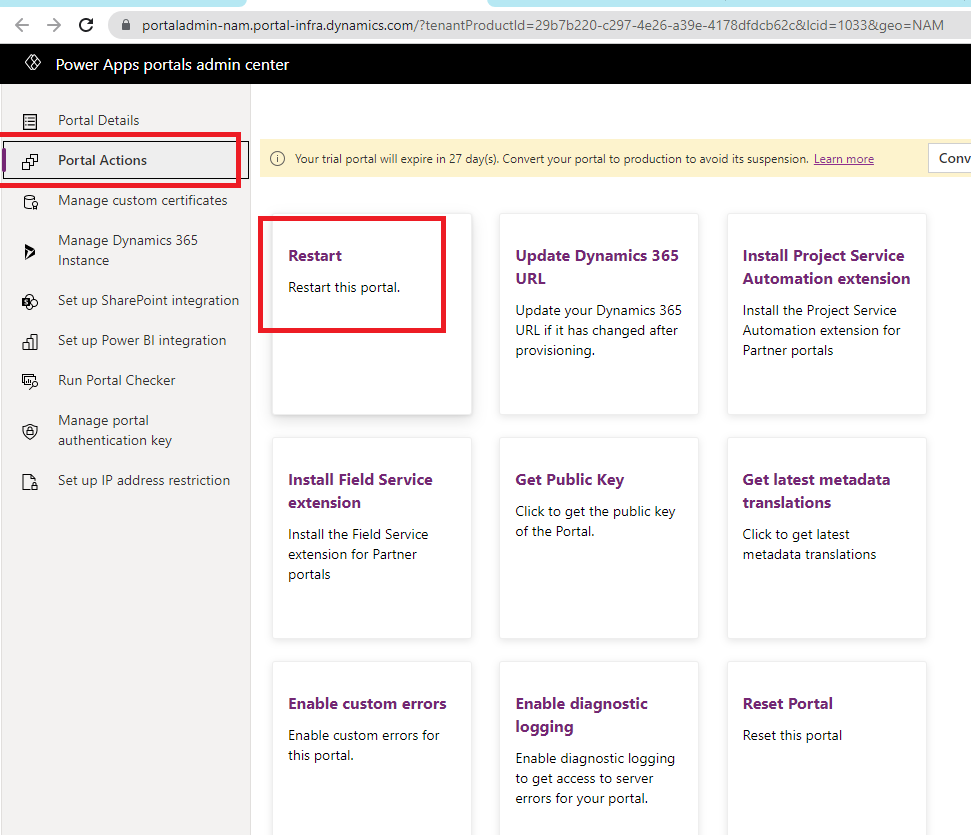Viewport: 971px width, 838px height.
Task: Click the Restart card title
Action: 315,256
